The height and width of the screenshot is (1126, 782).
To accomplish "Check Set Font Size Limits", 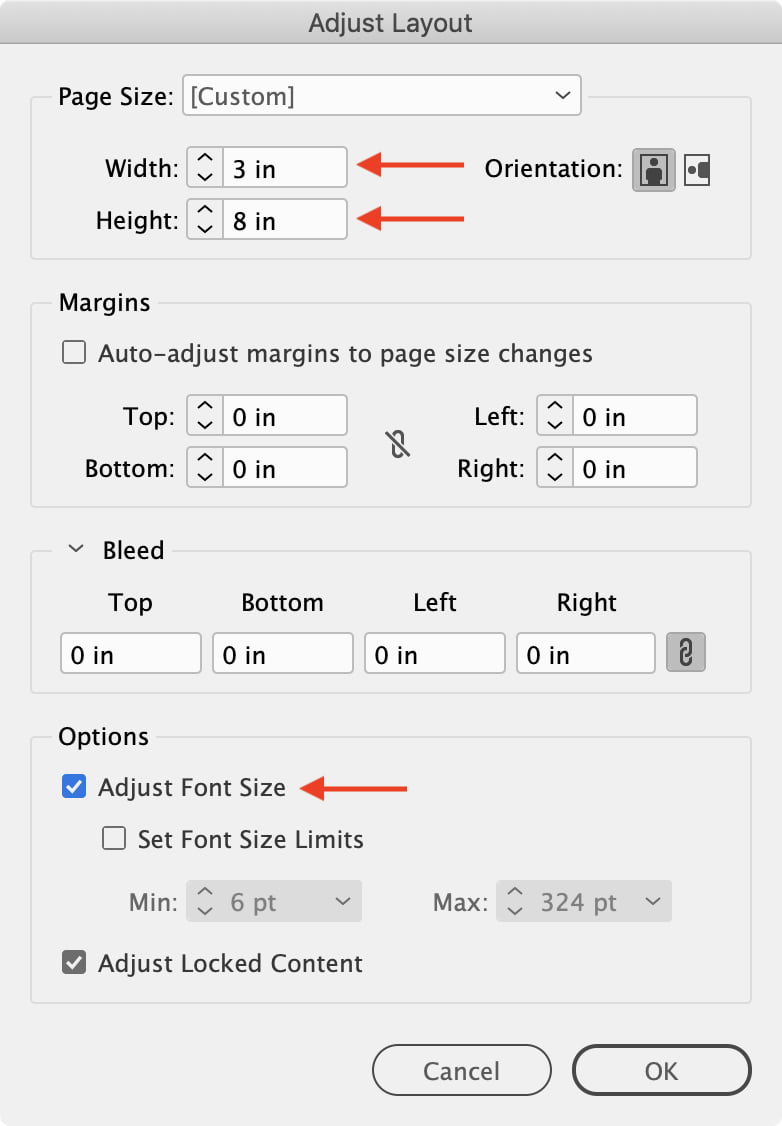I will [x=114, y=840].
